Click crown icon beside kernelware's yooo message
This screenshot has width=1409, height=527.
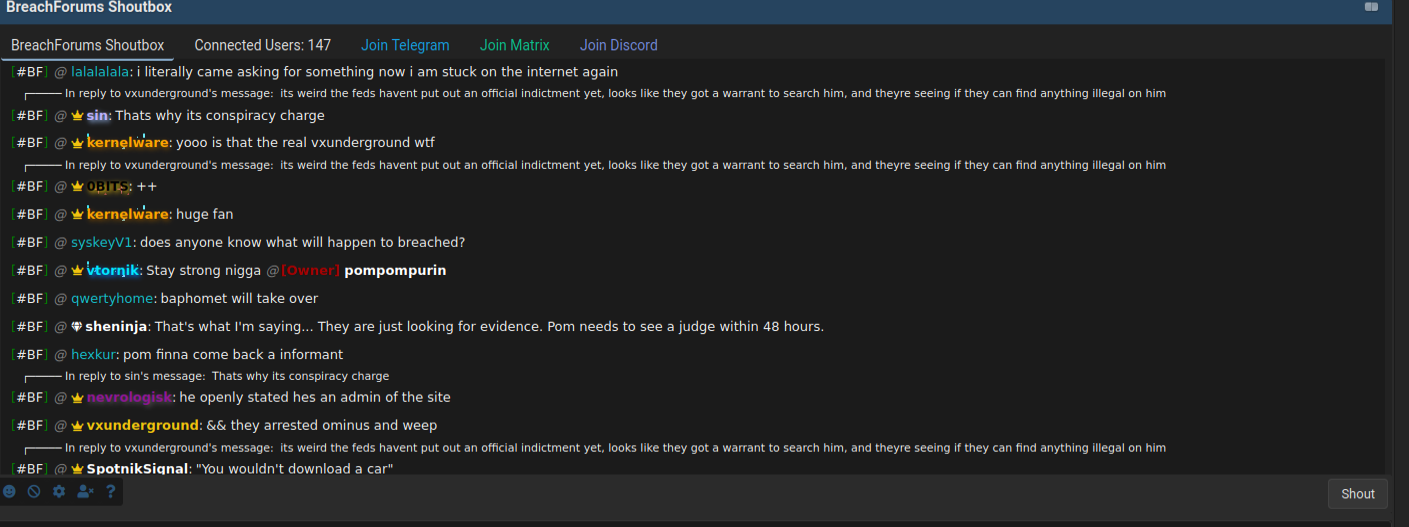77,143
